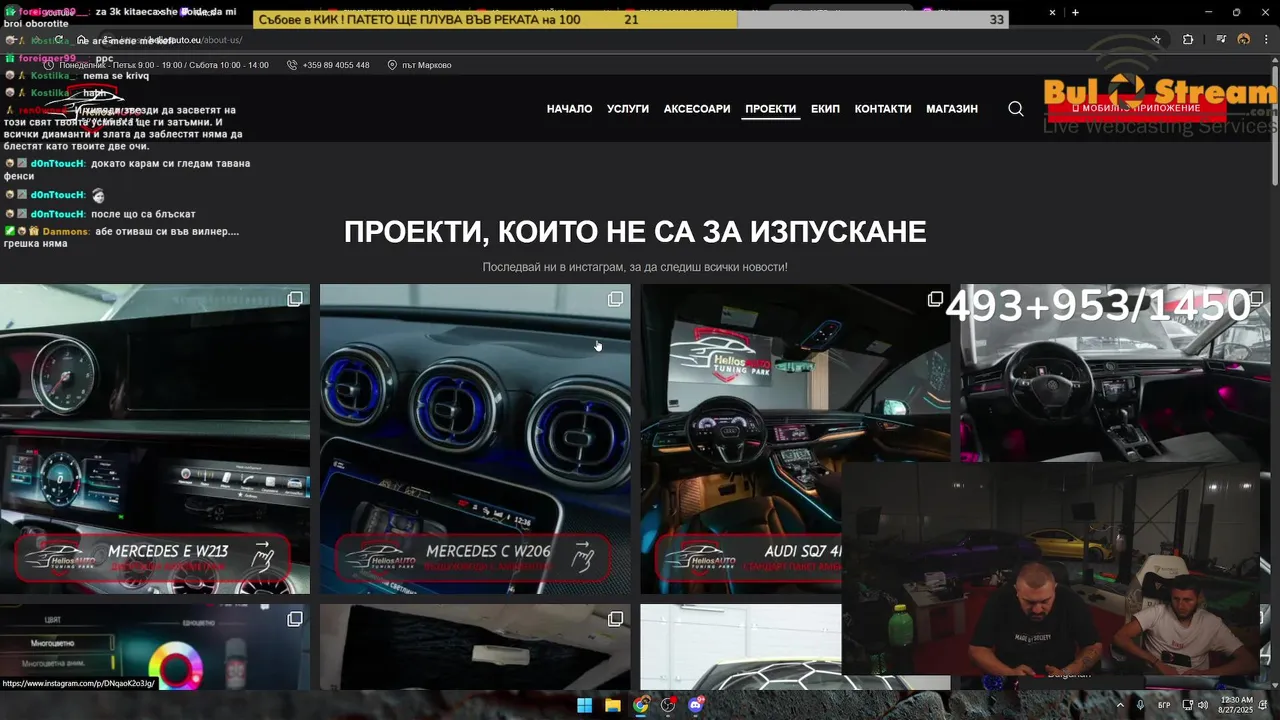This screenshot has width=1280, height=720.
Task: Show hidden system tray icons
Action: (x=1120, y=705)
